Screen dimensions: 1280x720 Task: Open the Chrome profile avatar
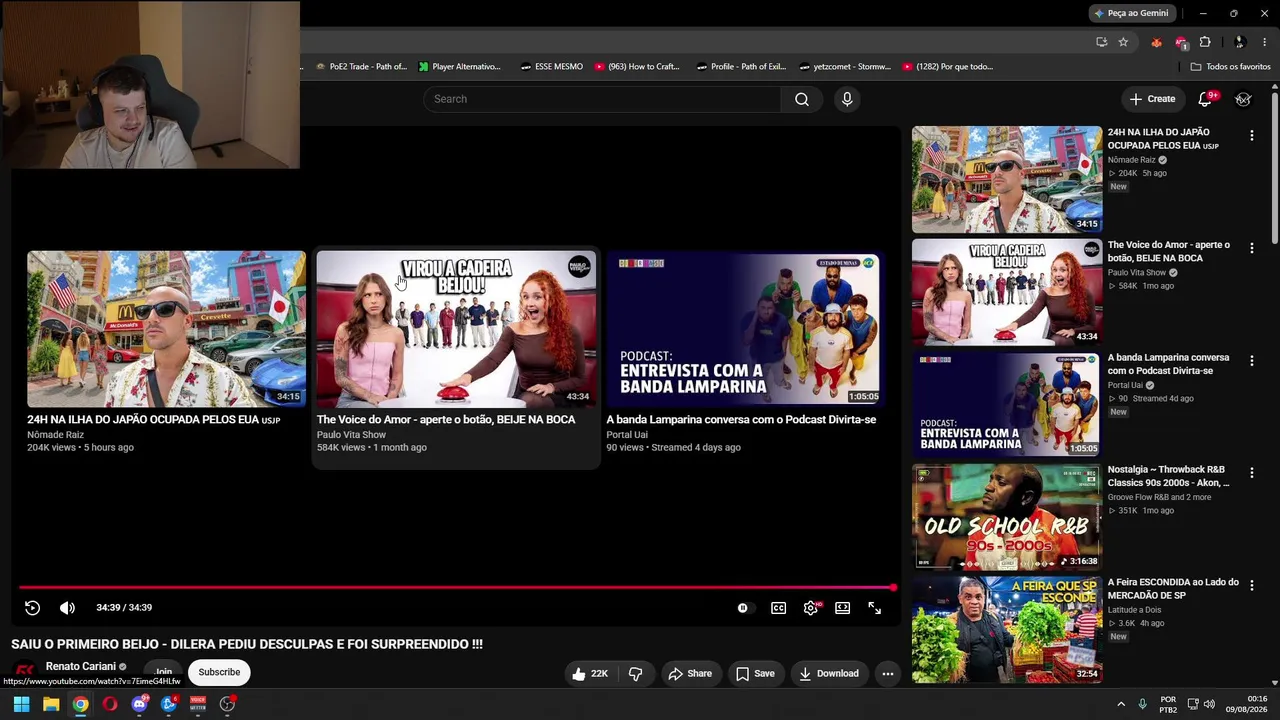pos(1240,42)
